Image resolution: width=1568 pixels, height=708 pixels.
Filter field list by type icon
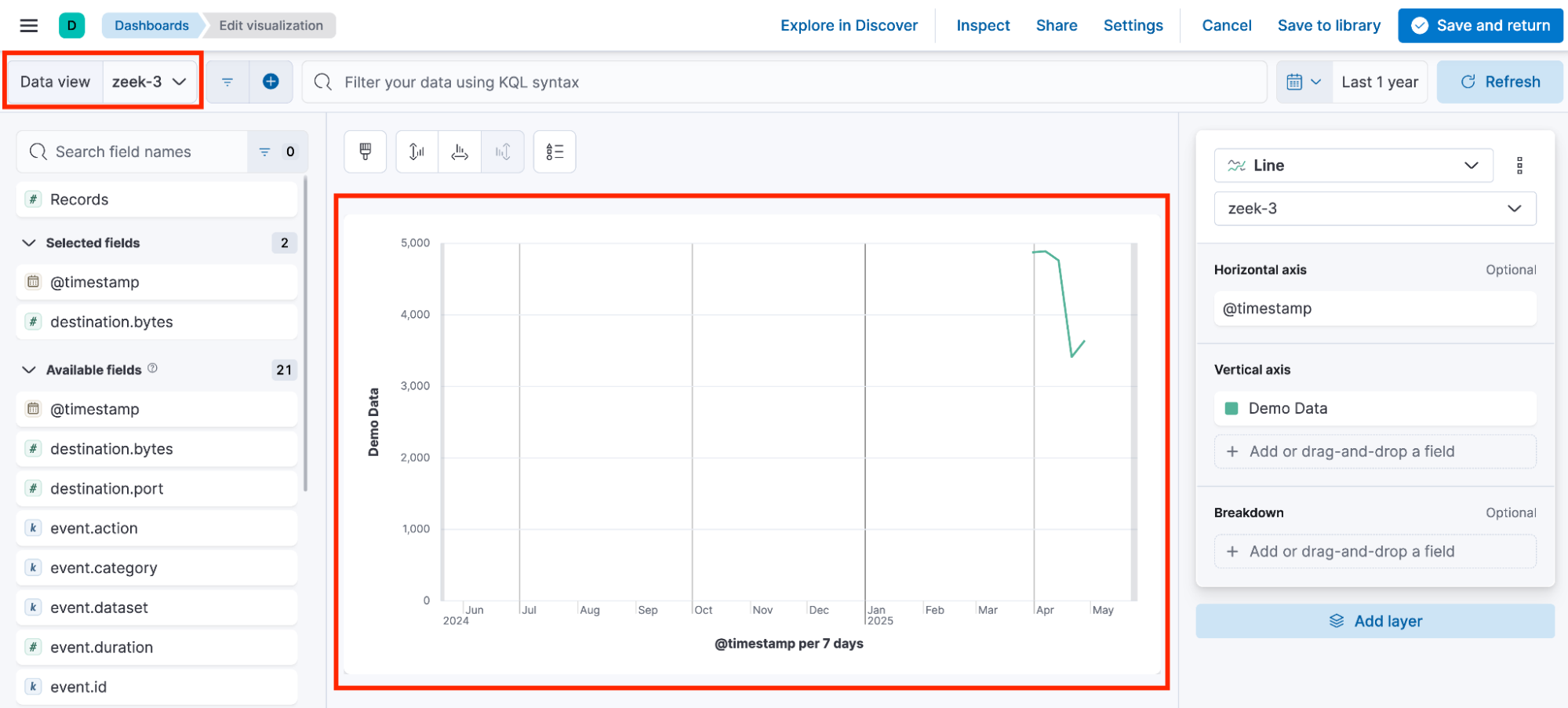pos(278,151)
